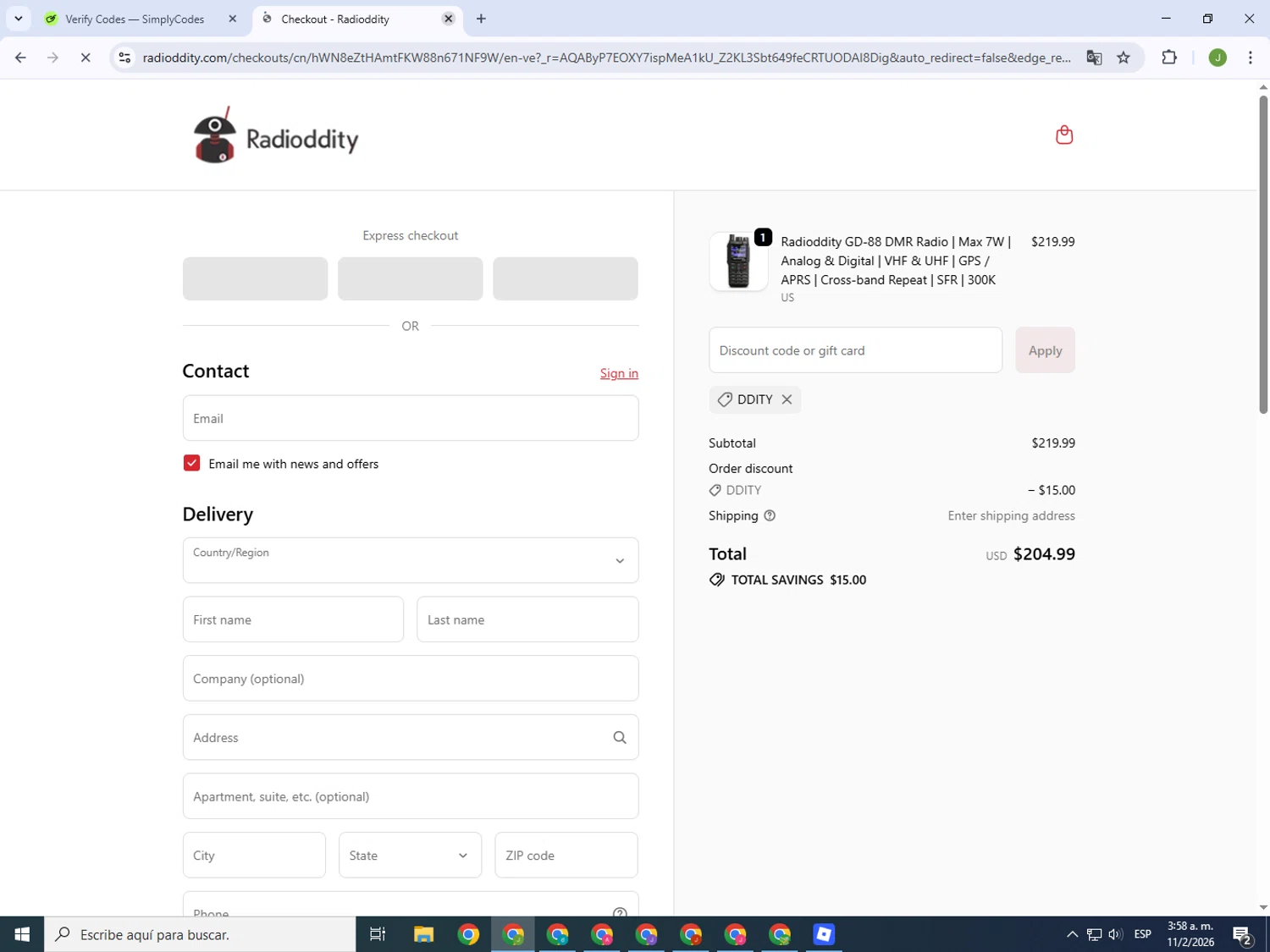Open a new browser tab
This screenshot has height=952, width=1270.
point(481,19)
